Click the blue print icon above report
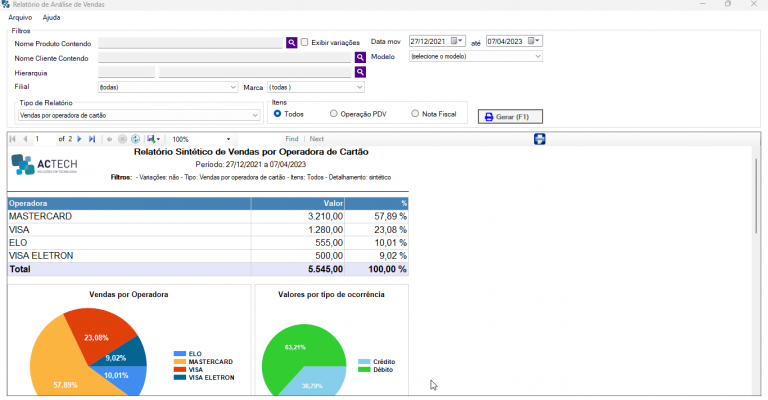Image resolution: width=768 pixels, height=400 pixels. (539, 139)
